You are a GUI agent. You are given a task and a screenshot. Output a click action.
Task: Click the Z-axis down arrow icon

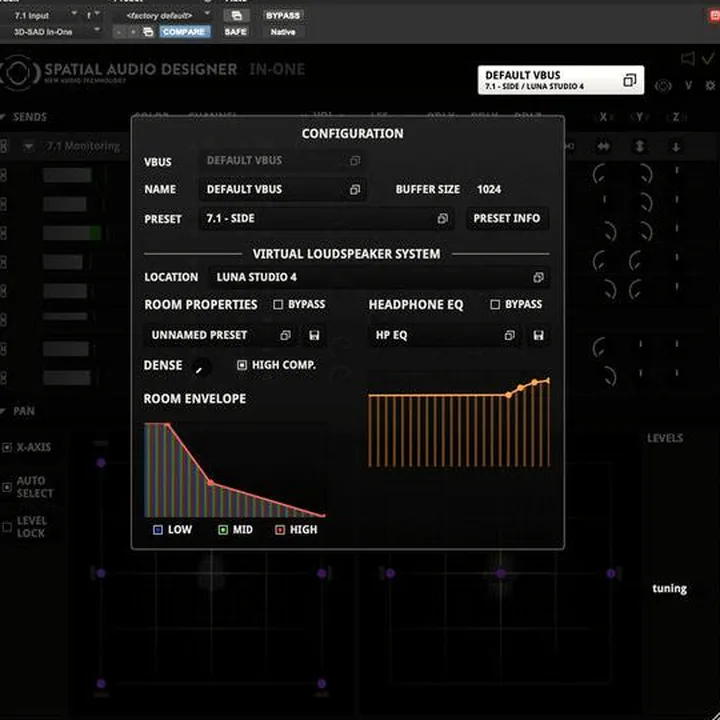click(676, 147)
